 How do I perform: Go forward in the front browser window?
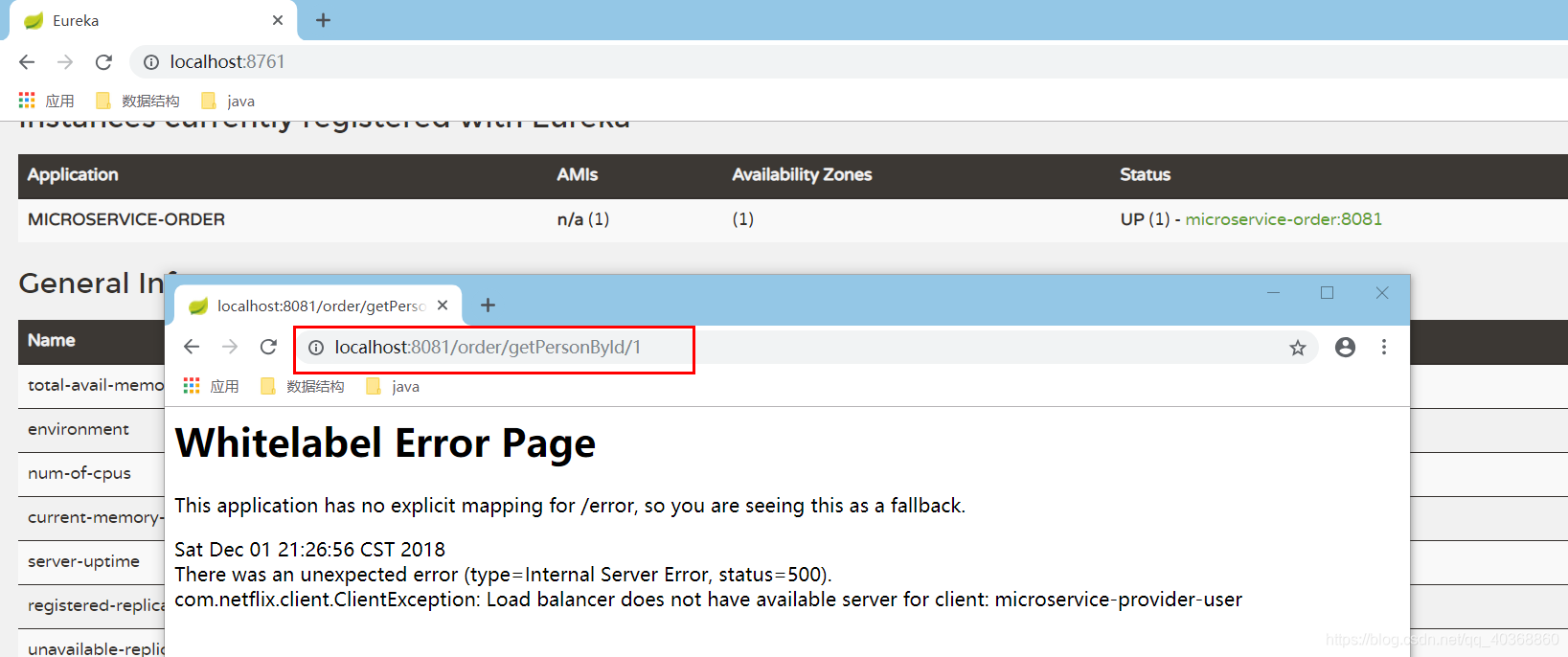[230, 347]
